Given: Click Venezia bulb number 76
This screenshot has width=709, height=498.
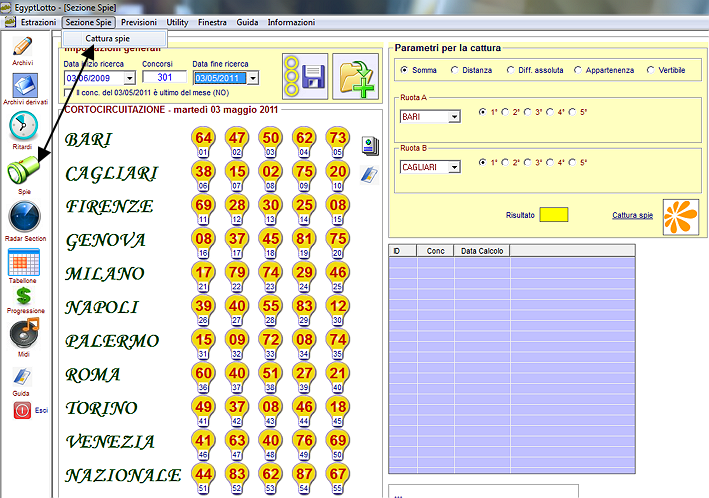Looking at the screenshot, I should [x=304, y=445].
